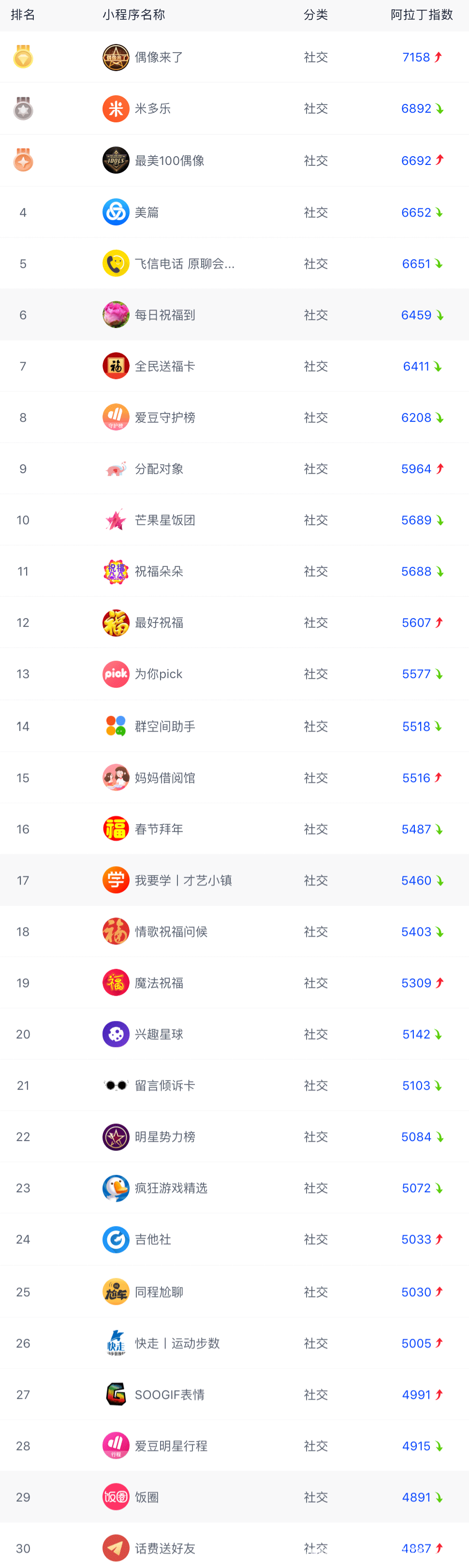Tap the 飞信电话 yellow phone icon
The width and height of the screenshot is (469, 1568).
click(116, 264)
